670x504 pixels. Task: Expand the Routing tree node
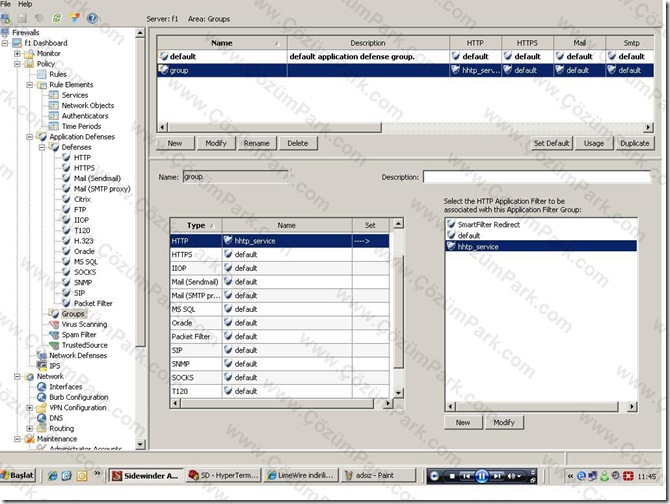pos(29,428)
